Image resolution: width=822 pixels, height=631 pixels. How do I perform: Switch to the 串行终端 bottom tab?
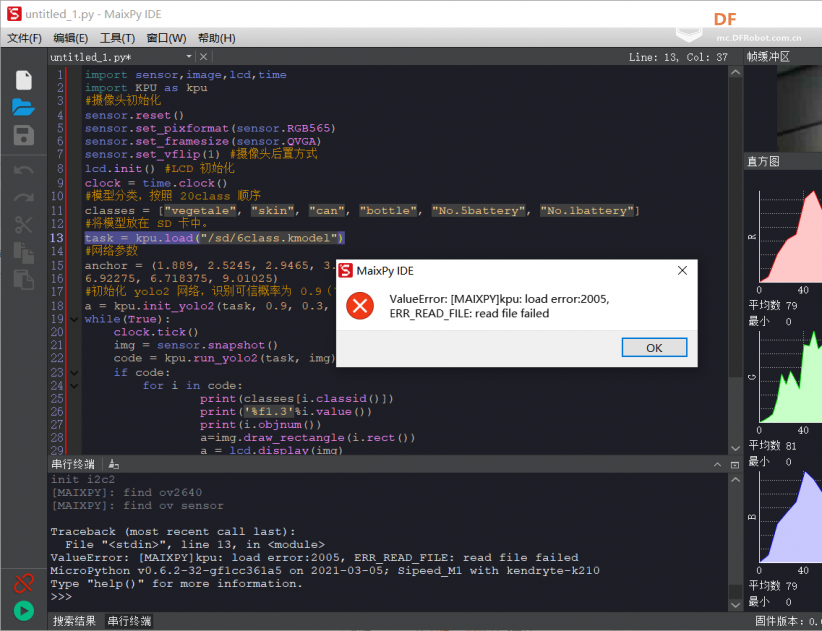click(x=129, y=621)
